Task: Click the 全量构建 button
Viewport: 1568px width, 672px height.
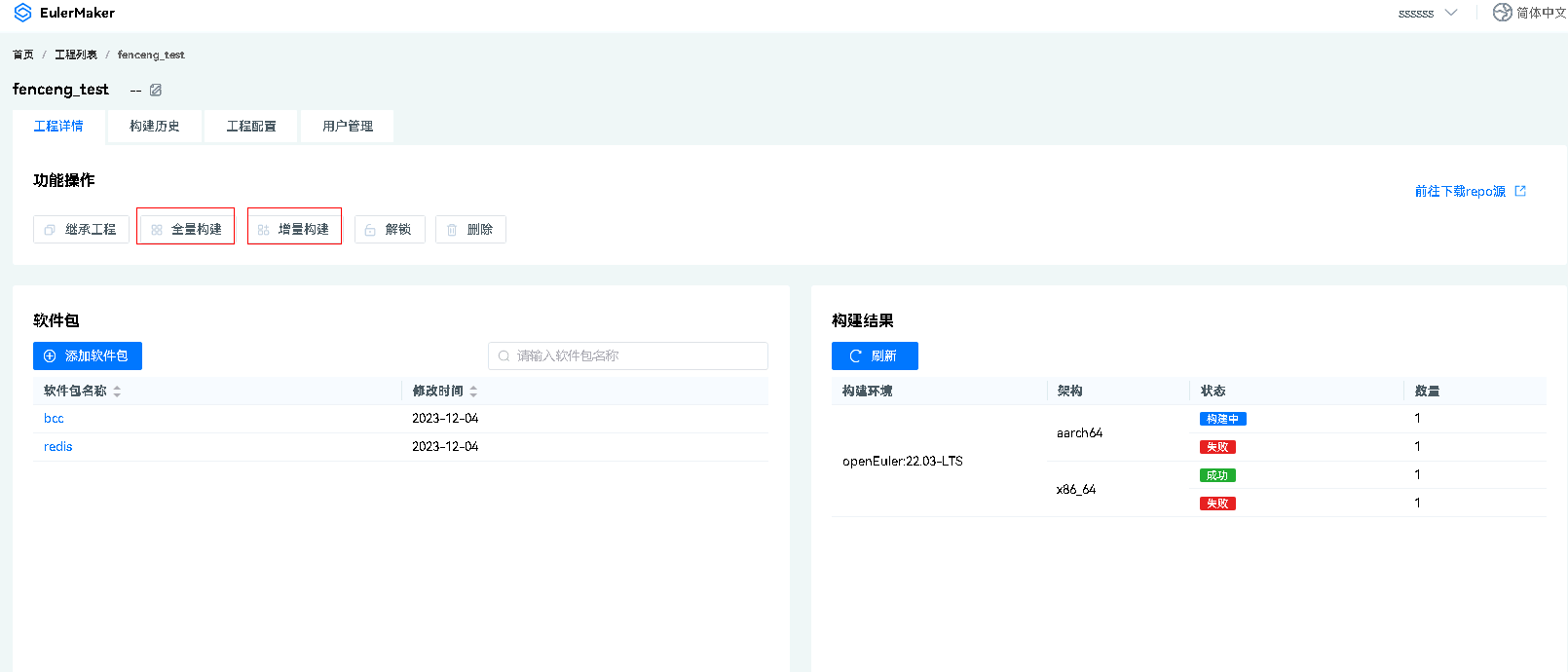Action: (186, 230)
